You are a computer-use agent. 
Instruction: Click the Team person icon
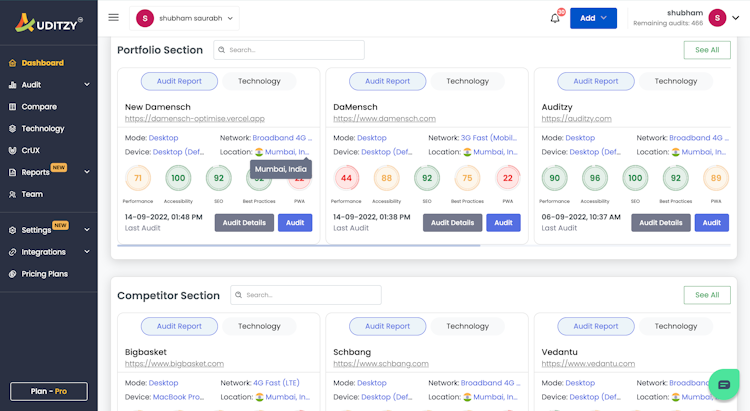pos(12,194)
